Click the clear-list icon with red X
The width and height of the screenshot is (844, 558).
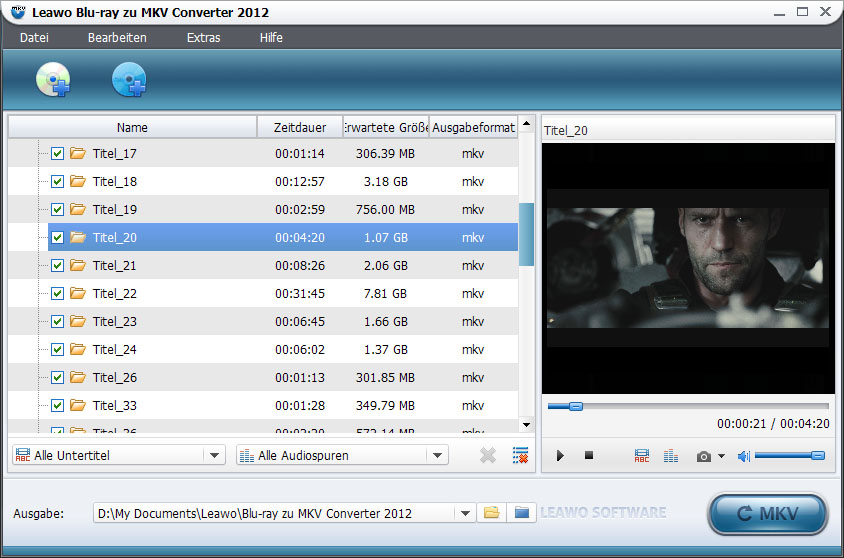[x=520, y=455]
